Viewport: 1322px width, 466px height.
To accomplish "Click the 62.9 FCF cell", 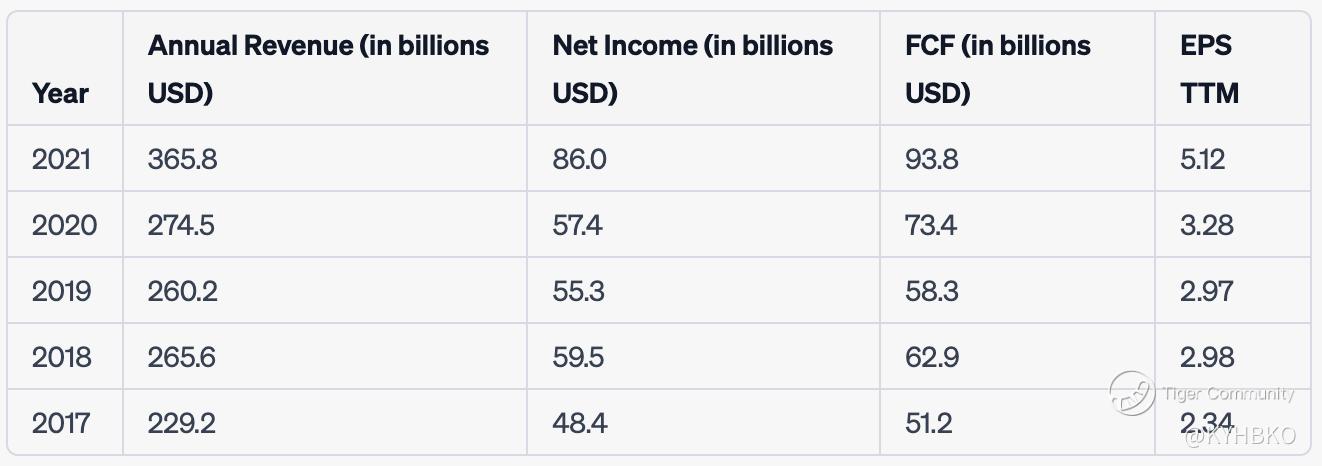I will coord(932,357).
